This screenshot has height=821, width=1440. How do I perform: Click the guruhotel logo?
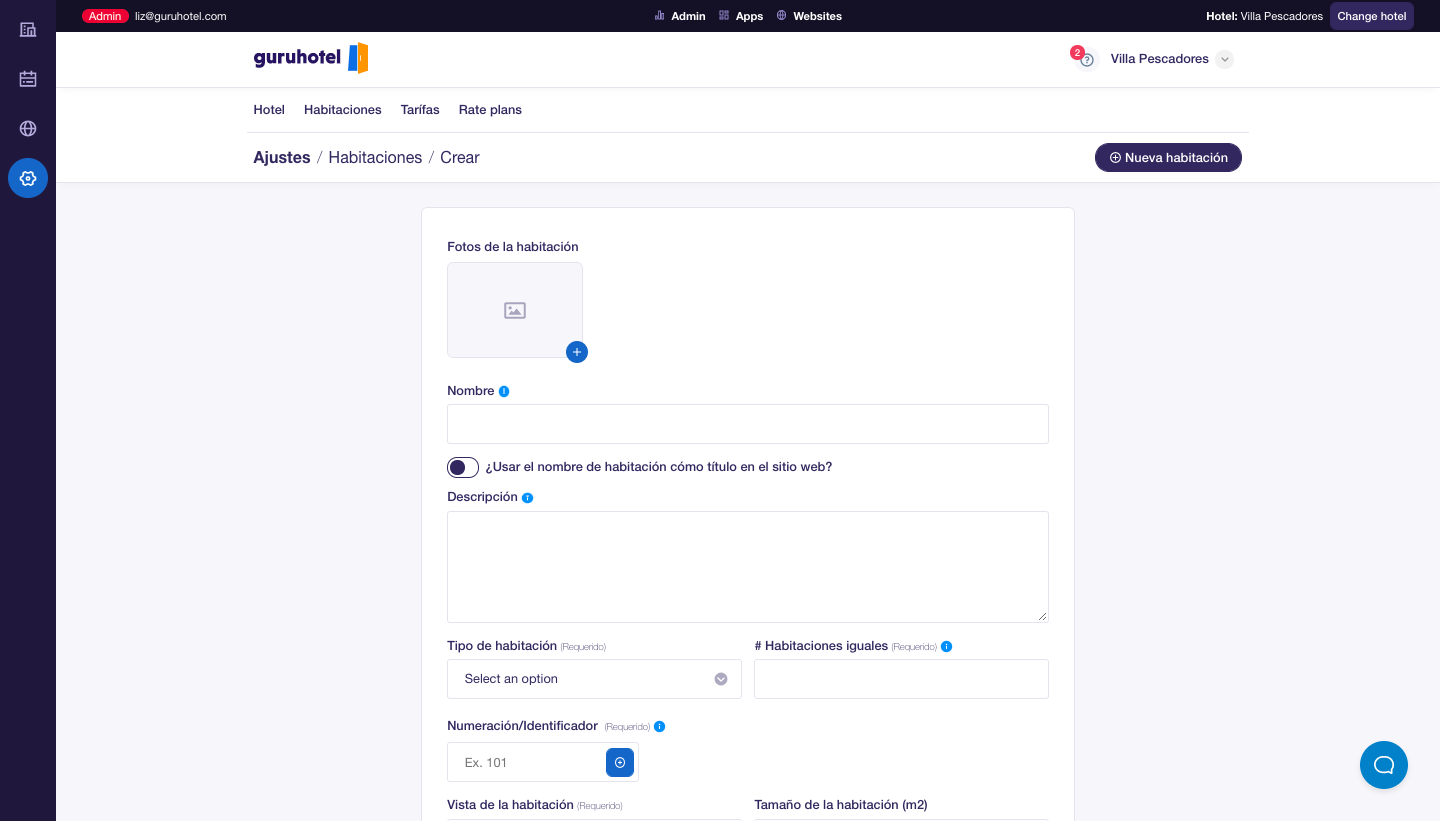pyautogui.click(x=311, y=58)
